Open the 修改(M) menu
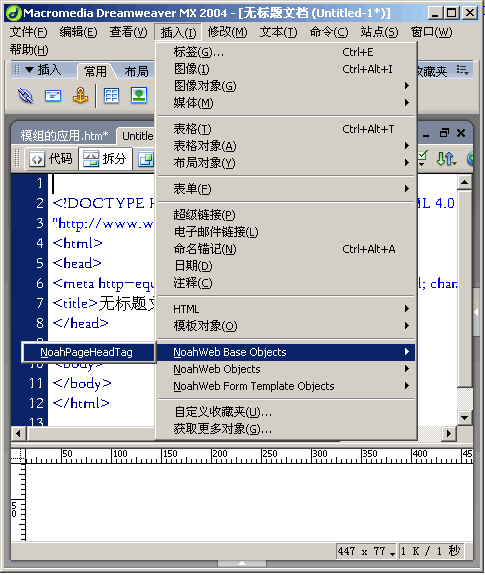Image resolution: width=485 pixels, height=575 pixels. pyautogui.click(x=227, y=32)
